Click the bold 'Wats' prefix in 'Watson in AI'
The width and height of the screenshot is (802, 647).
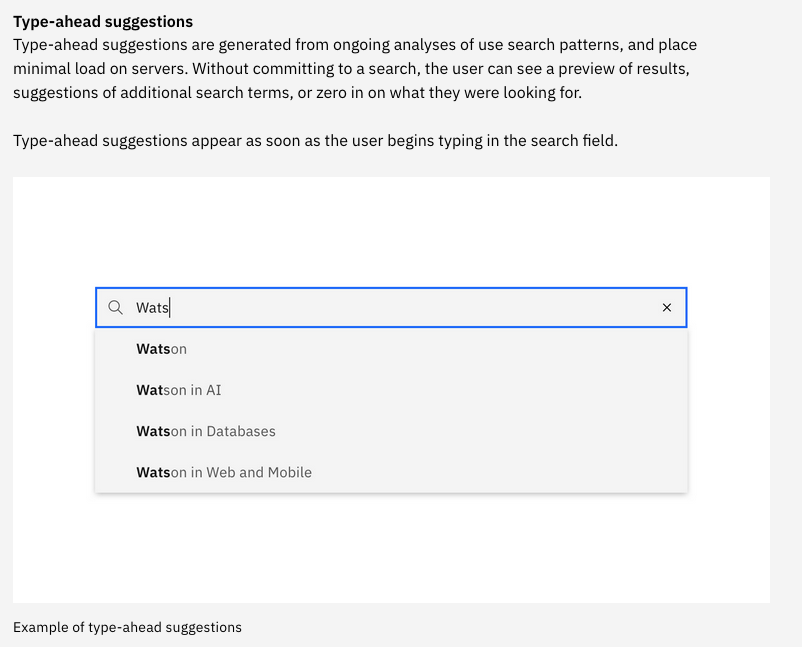tap(150, 390)
